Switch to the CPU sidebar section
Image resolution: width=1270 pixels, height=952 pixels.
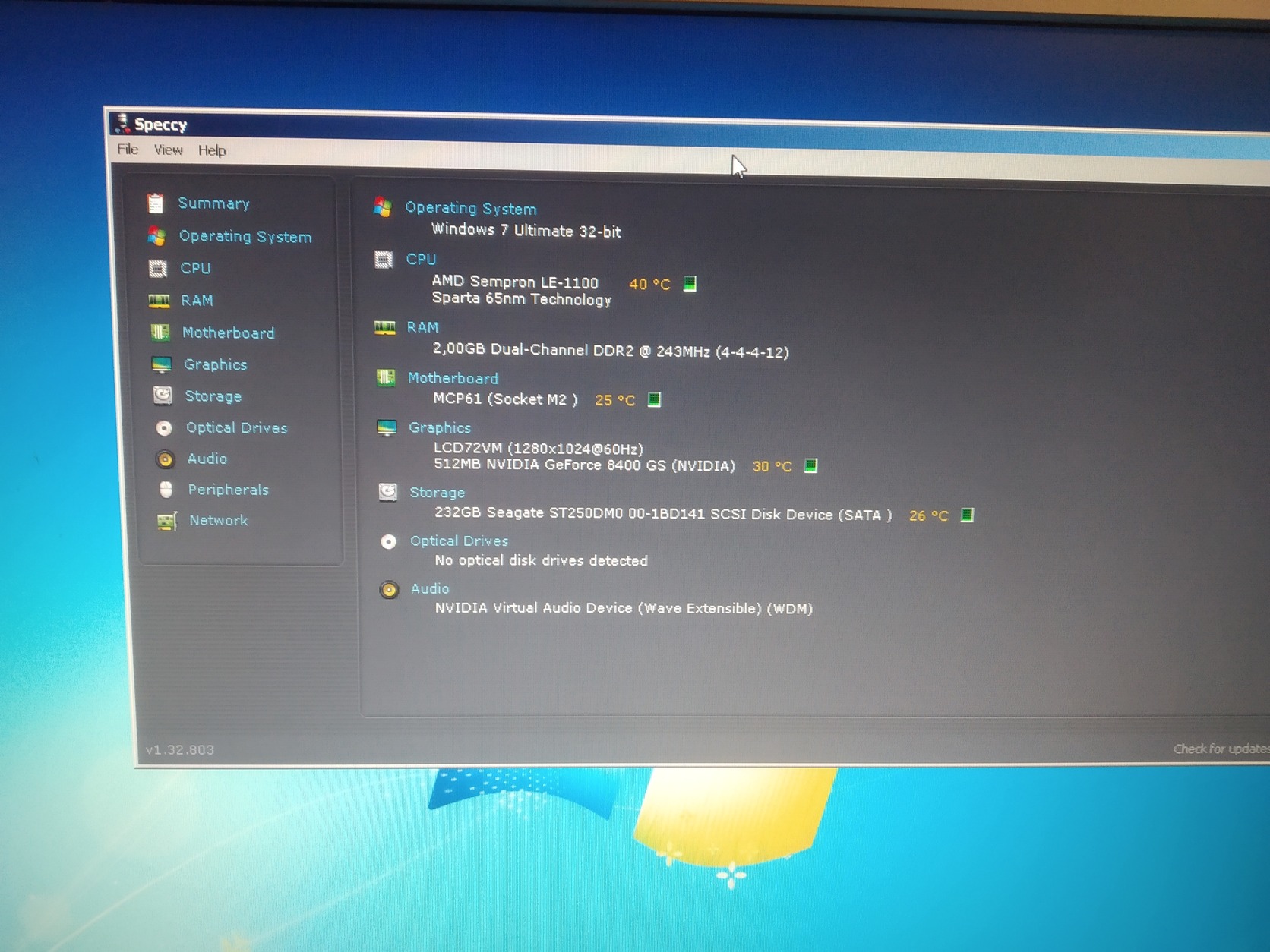195,268
